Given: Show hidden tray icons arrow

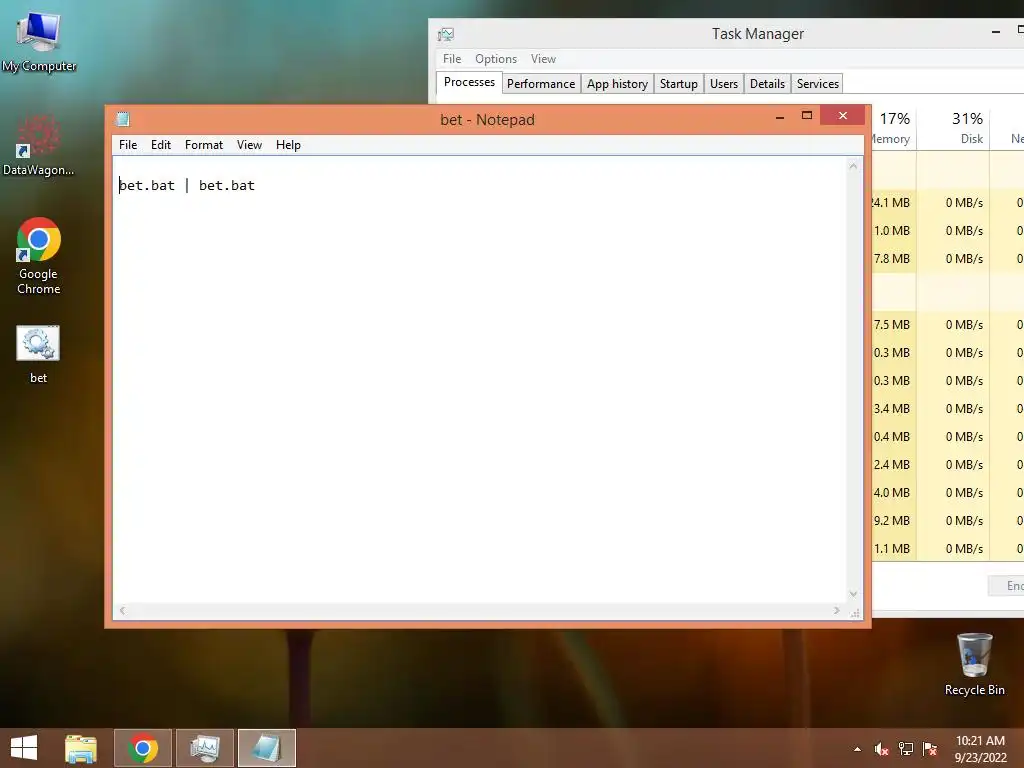Looking at the screenshot, I should [857, 750].
